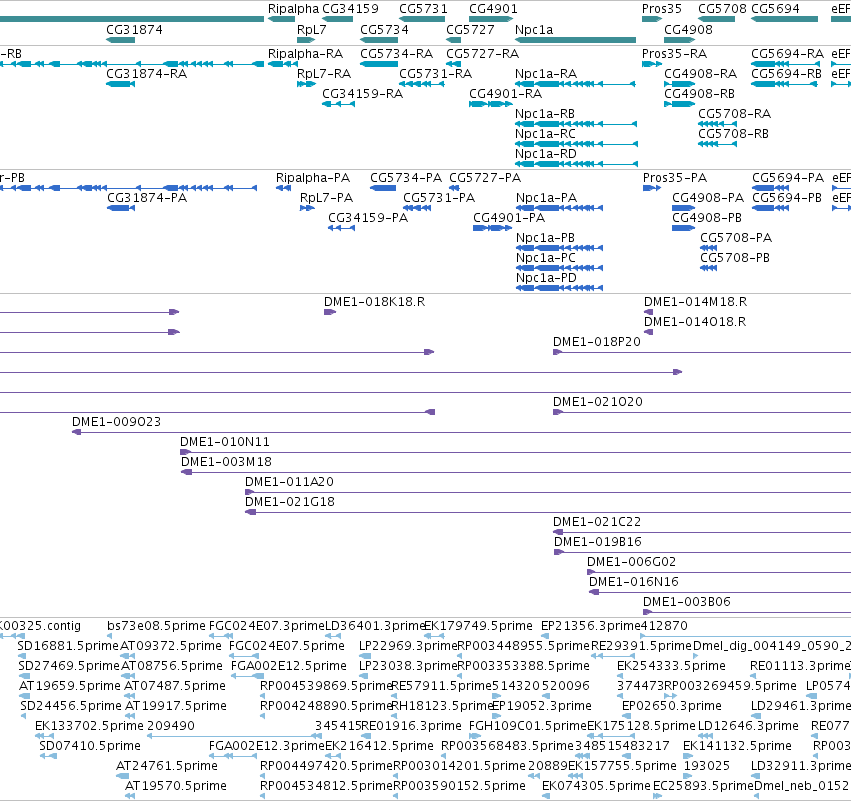851x801 pixels.
Task: Click the CG5727-RA transcript label
Action: click(482, 54)
